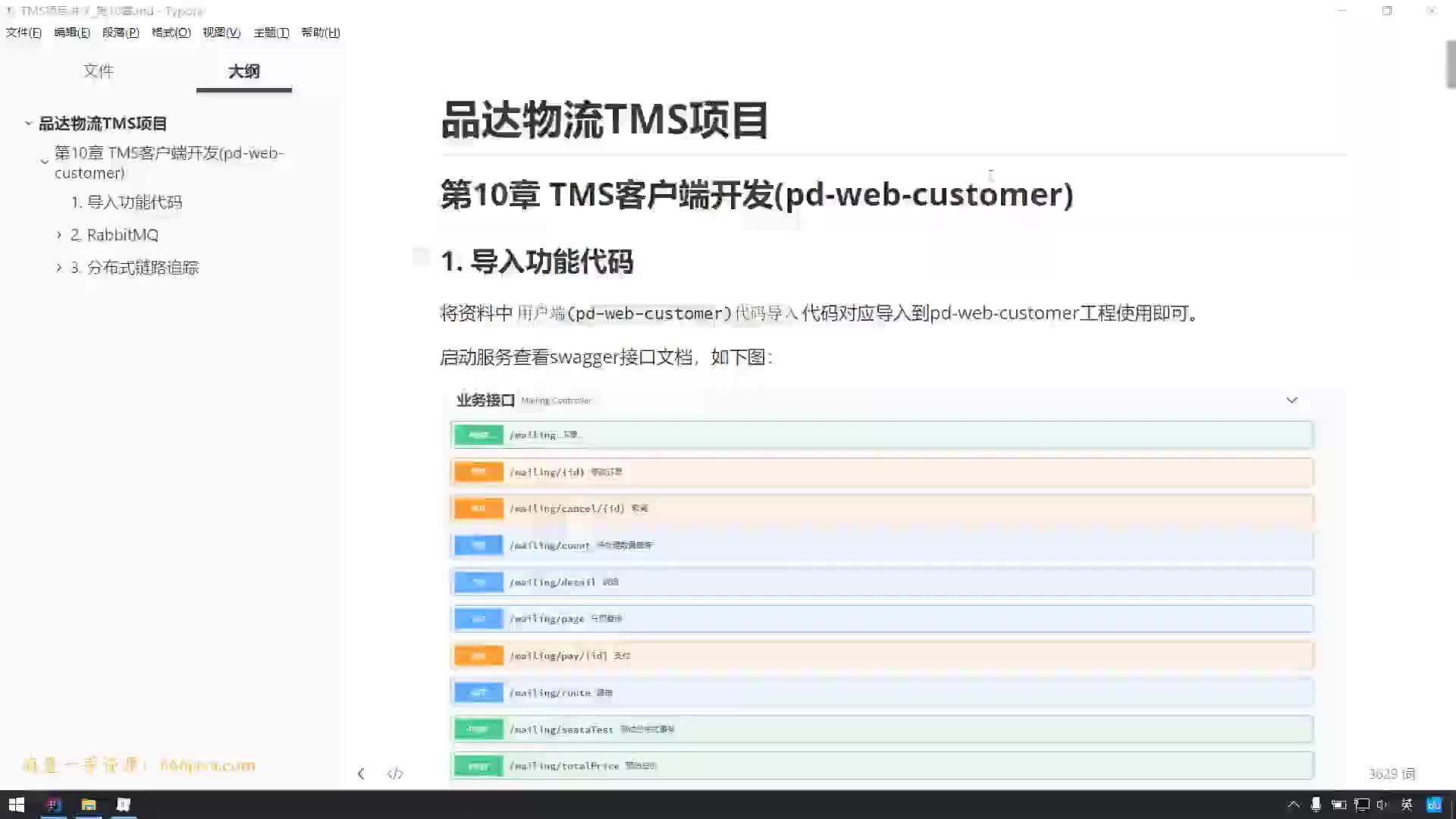This screenshot has height=819, width=1456.
Task: Open the 文件(F) menu
Action: (x=24, y=33)
